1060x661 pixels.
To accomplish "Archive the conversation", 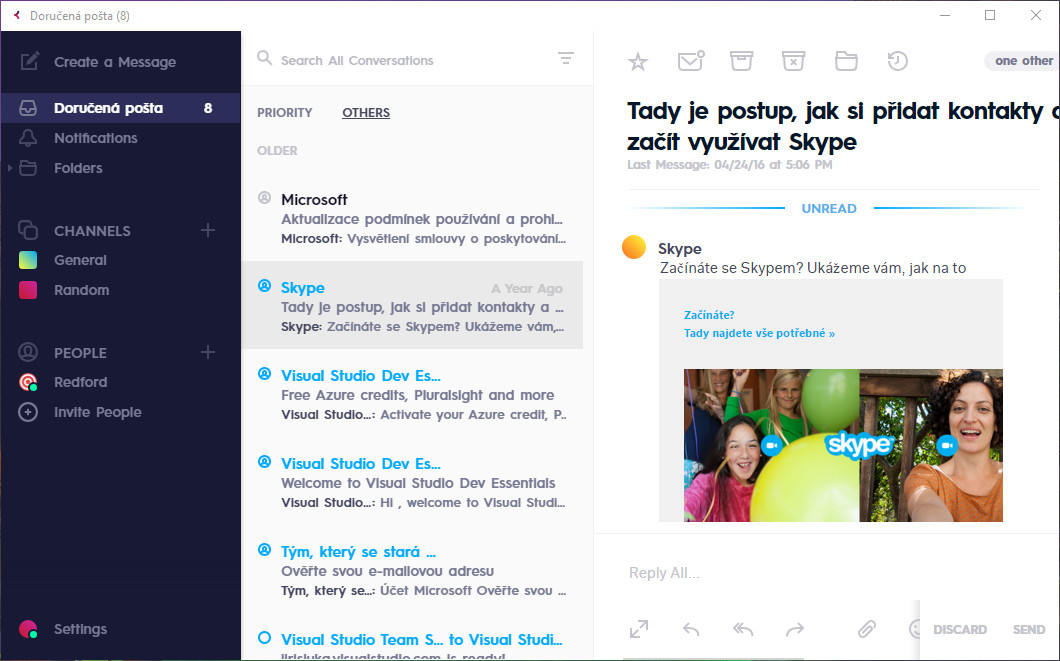I will click(x=742, y=61).
